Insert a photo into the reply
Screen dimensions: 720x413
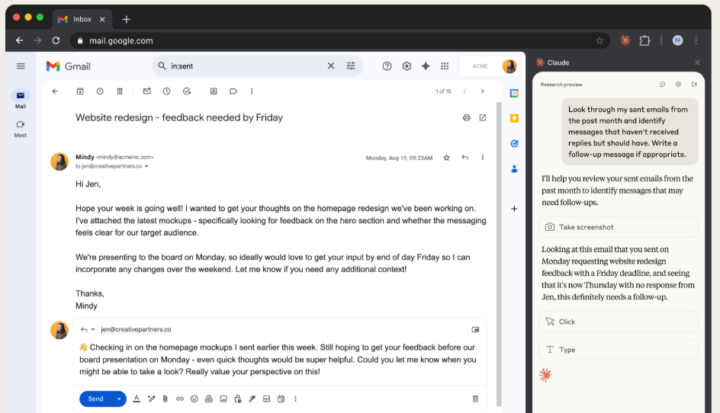[223, 399]
